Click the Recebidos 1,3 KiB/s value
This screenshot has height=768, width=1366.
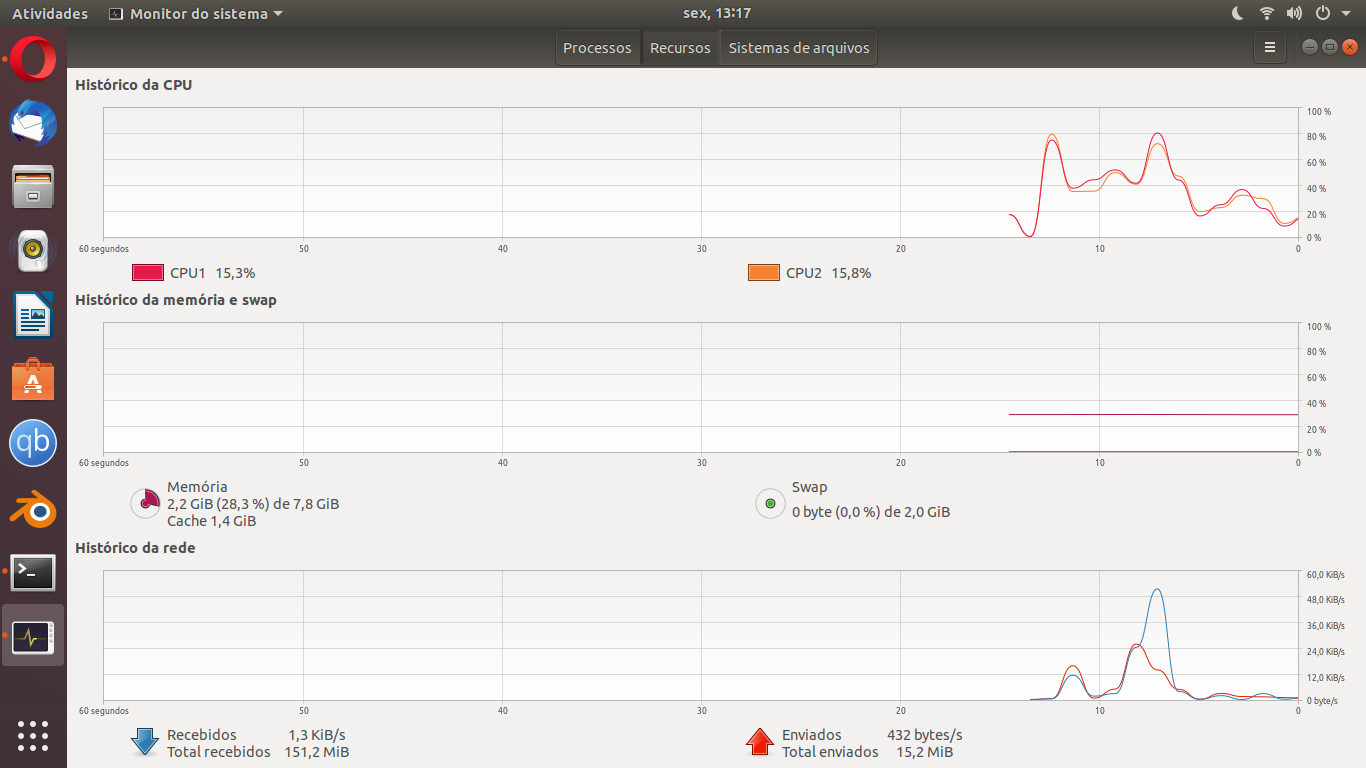[x=317, y=735]
